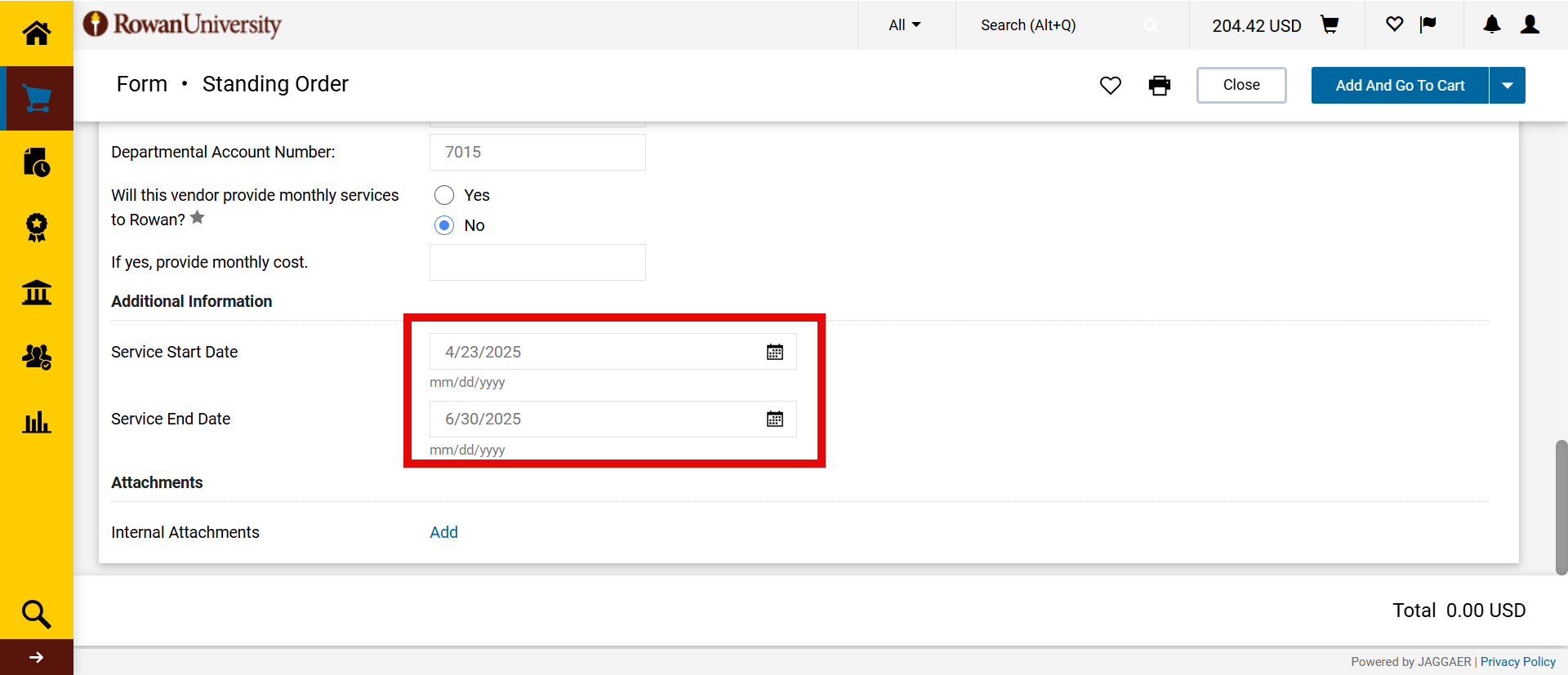Open the accounts payable bank icon
This screenshot has height=675, width=1568.
36,292
